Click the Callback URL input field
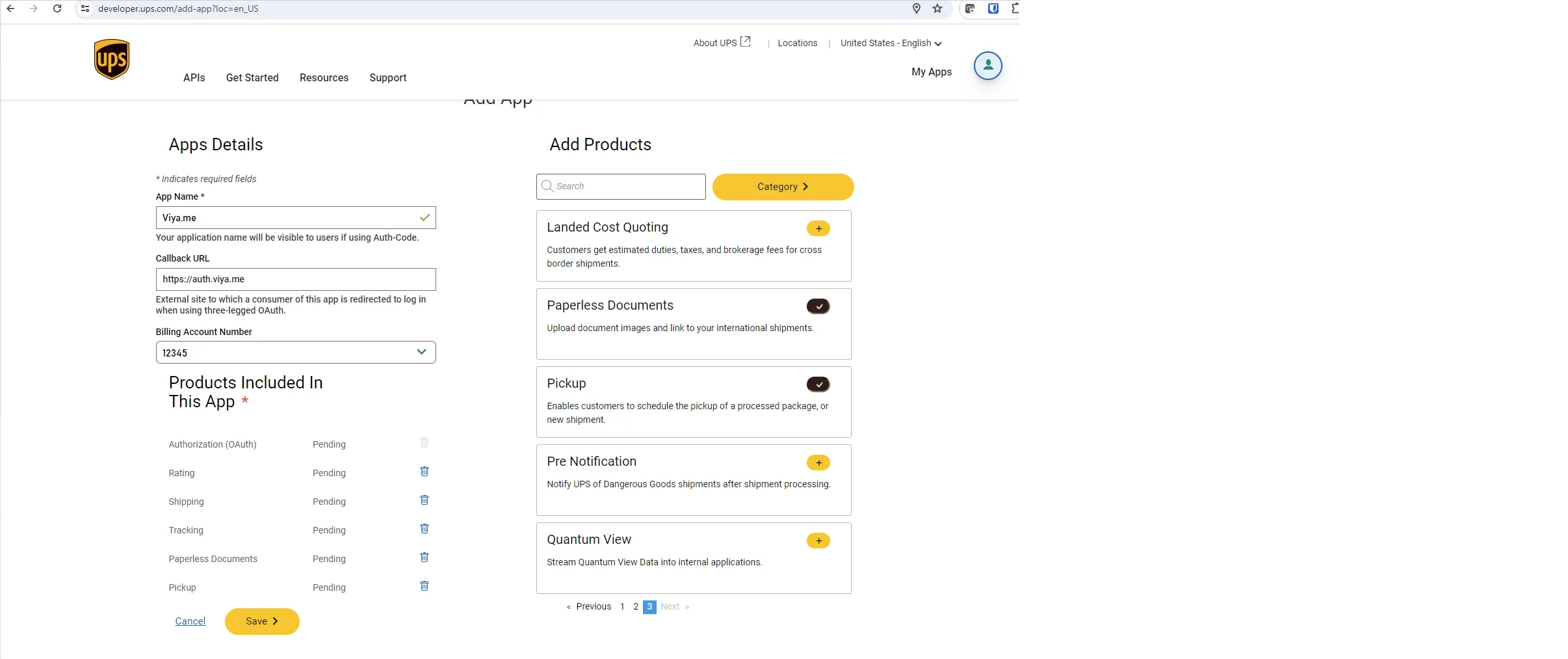 tap(296, 279)
